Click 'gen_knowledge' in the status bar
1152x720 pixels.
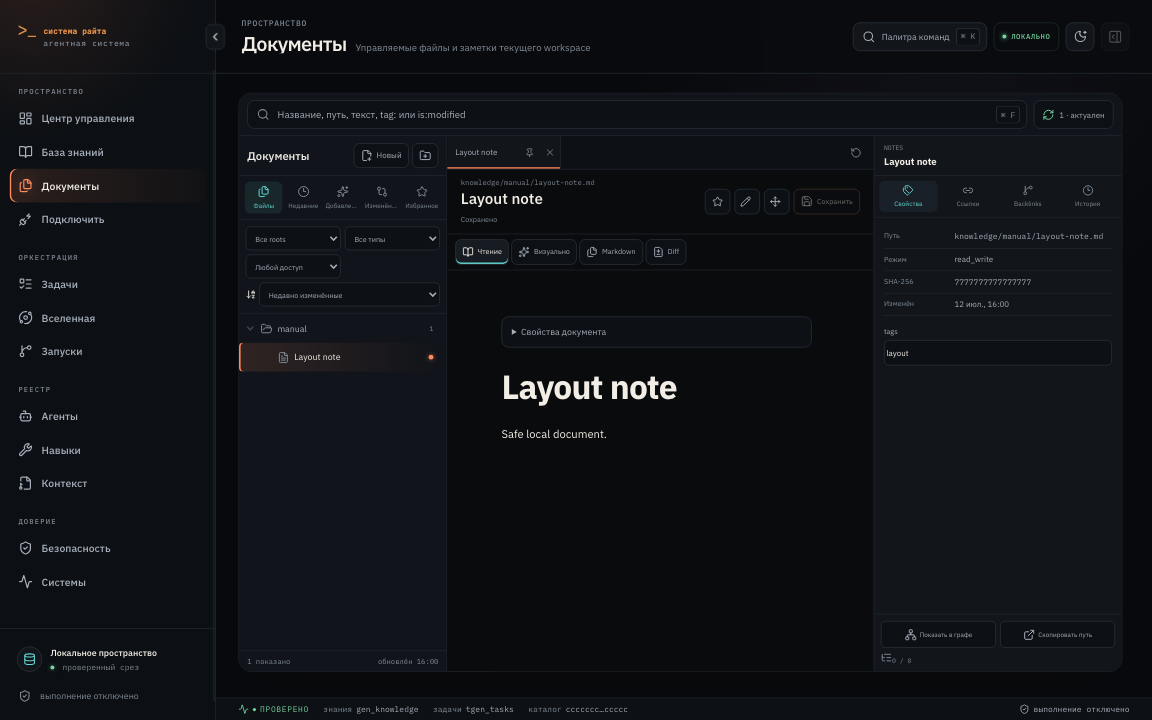[387, 710]
